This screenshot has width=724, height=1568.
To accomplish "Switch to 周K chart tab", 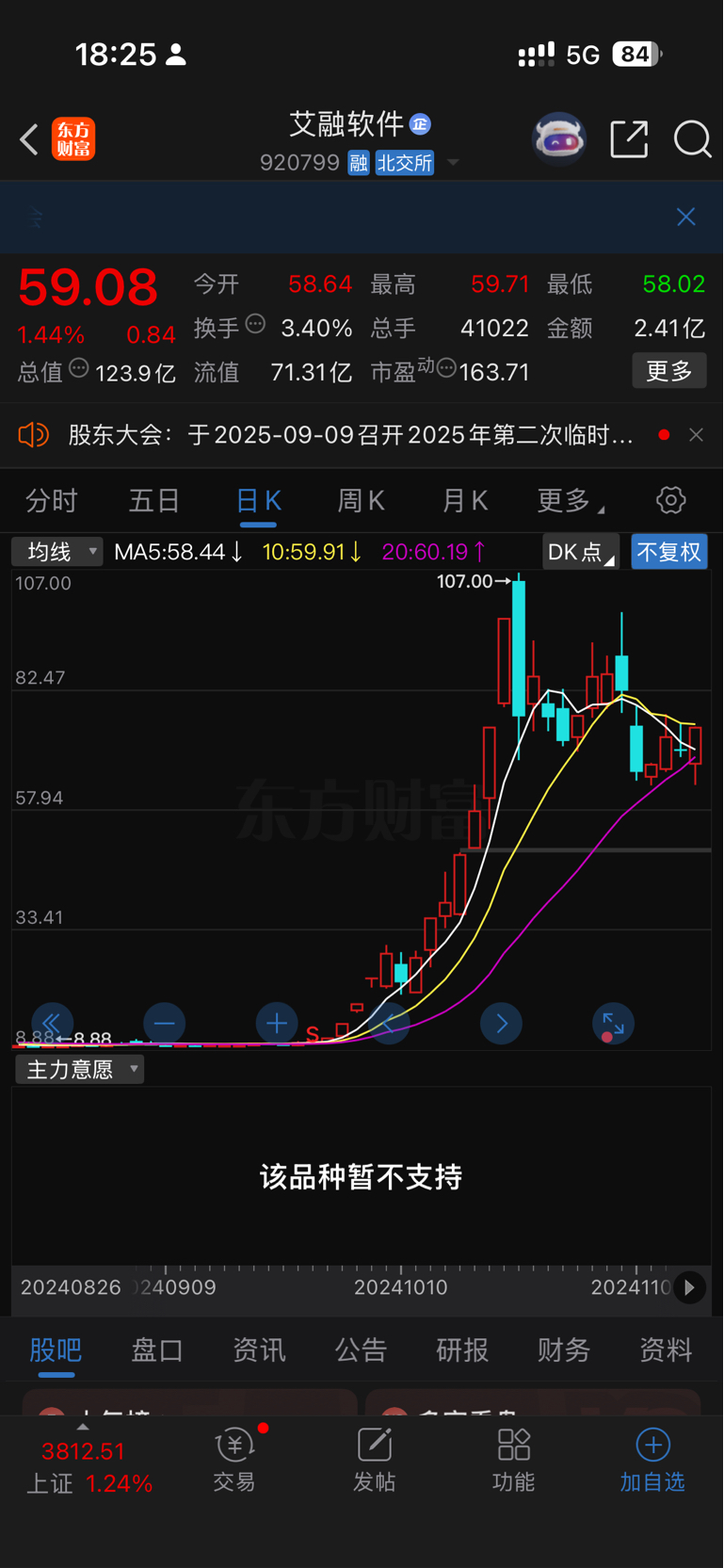I will coord(361,500).
